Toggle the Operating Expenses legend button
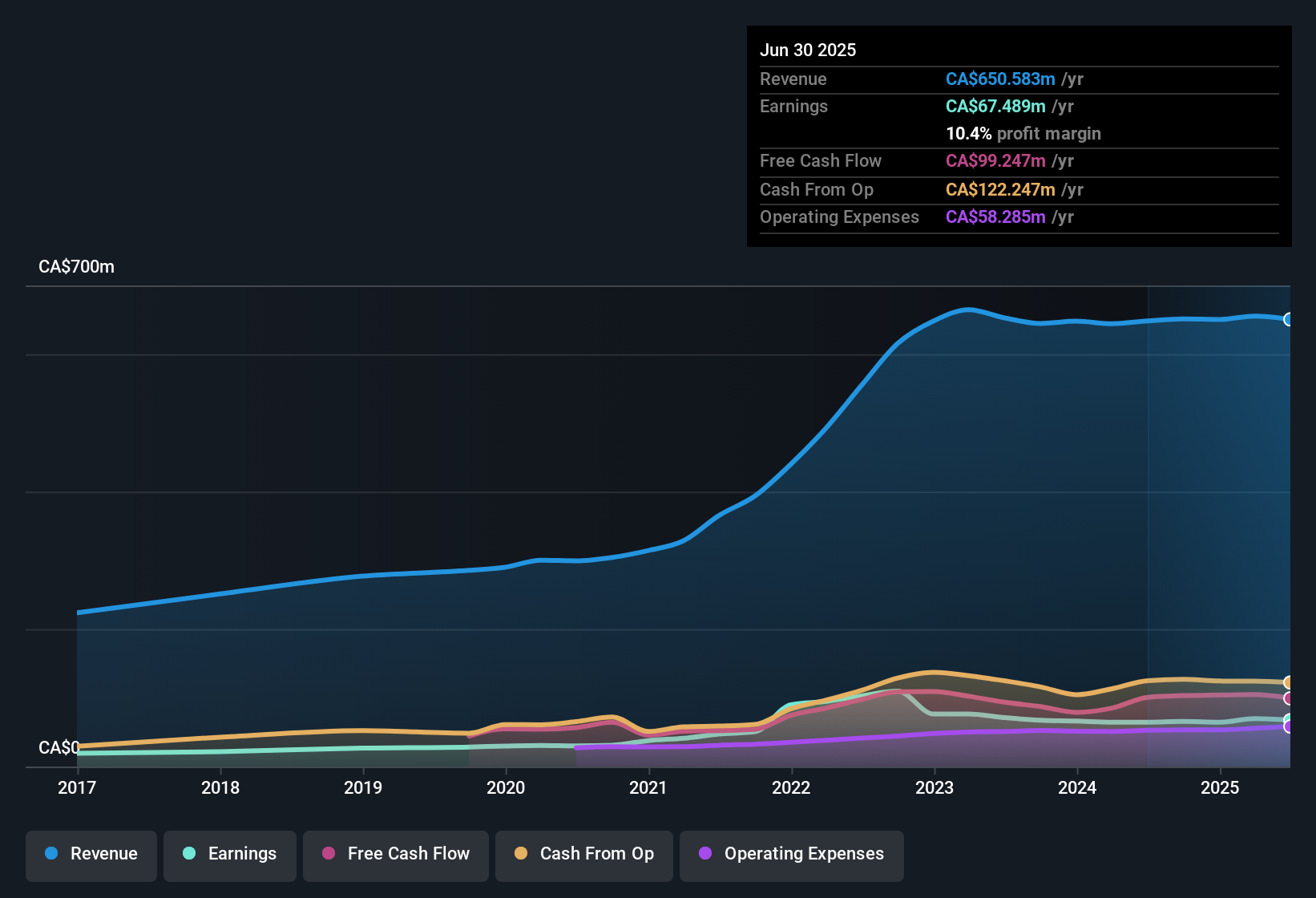The height and width of the screenshot is (898, 1316). point(792,856)
